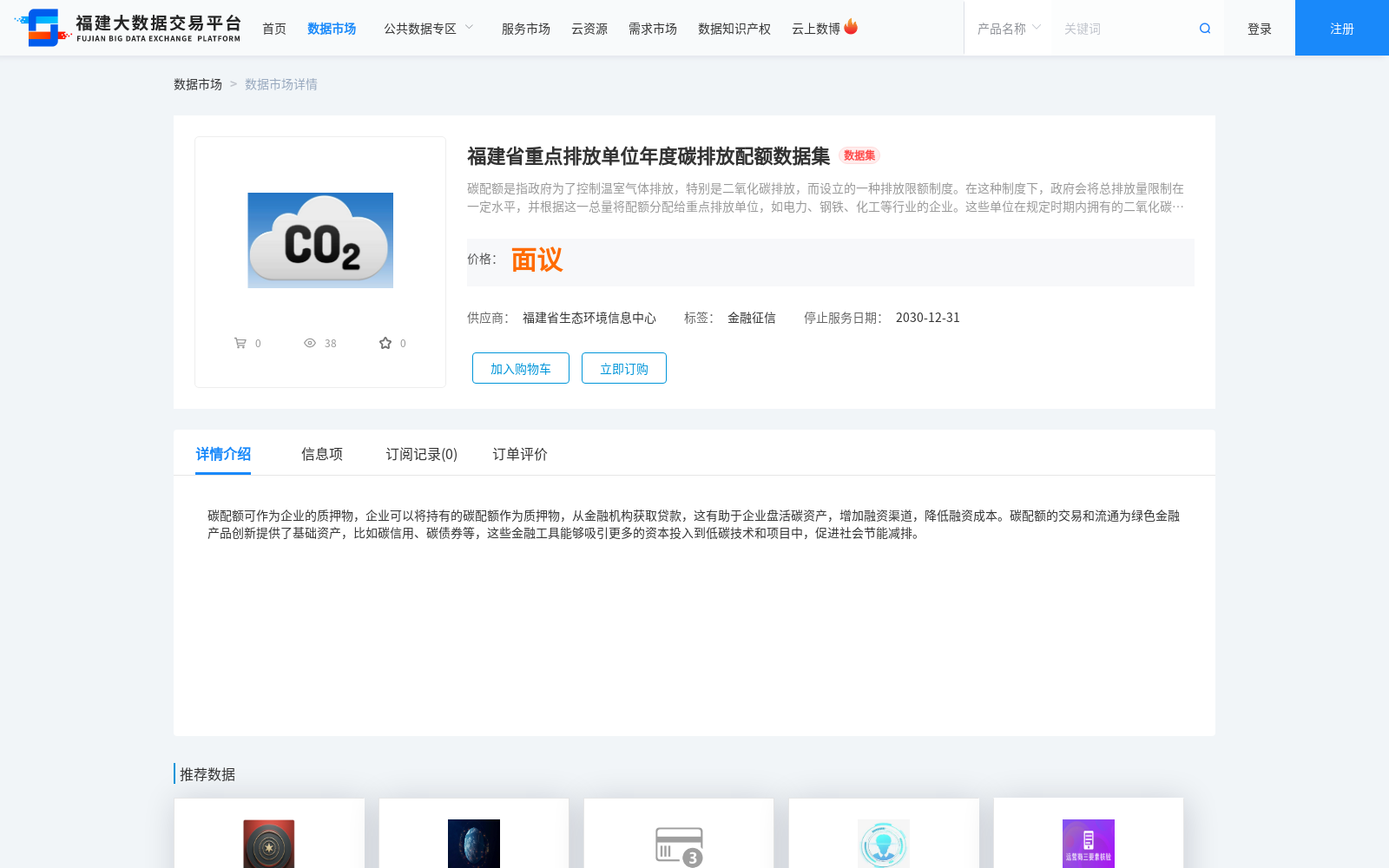Switch to the 订单评价 tab
Viewport: 1389px width, 868px height.
click(x=520, y=454)
